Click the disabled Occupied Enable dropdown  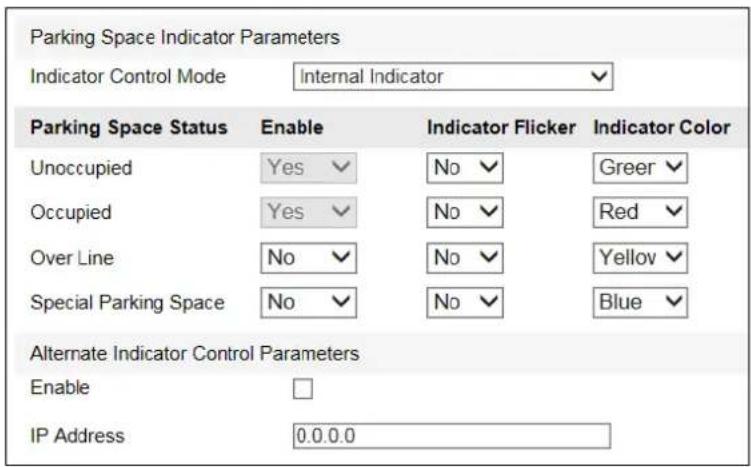[308, 212]
